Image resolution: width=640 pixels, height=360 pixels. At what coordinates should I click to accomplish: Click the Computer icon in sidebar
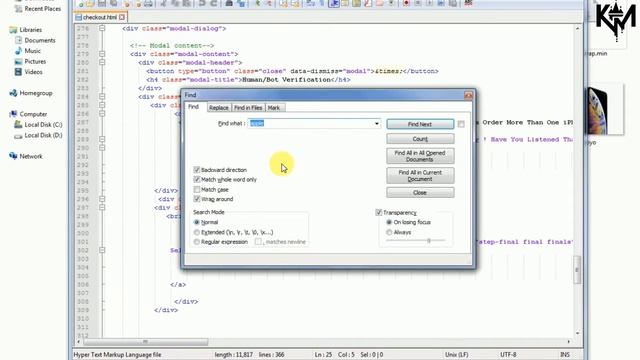[13, 114]
